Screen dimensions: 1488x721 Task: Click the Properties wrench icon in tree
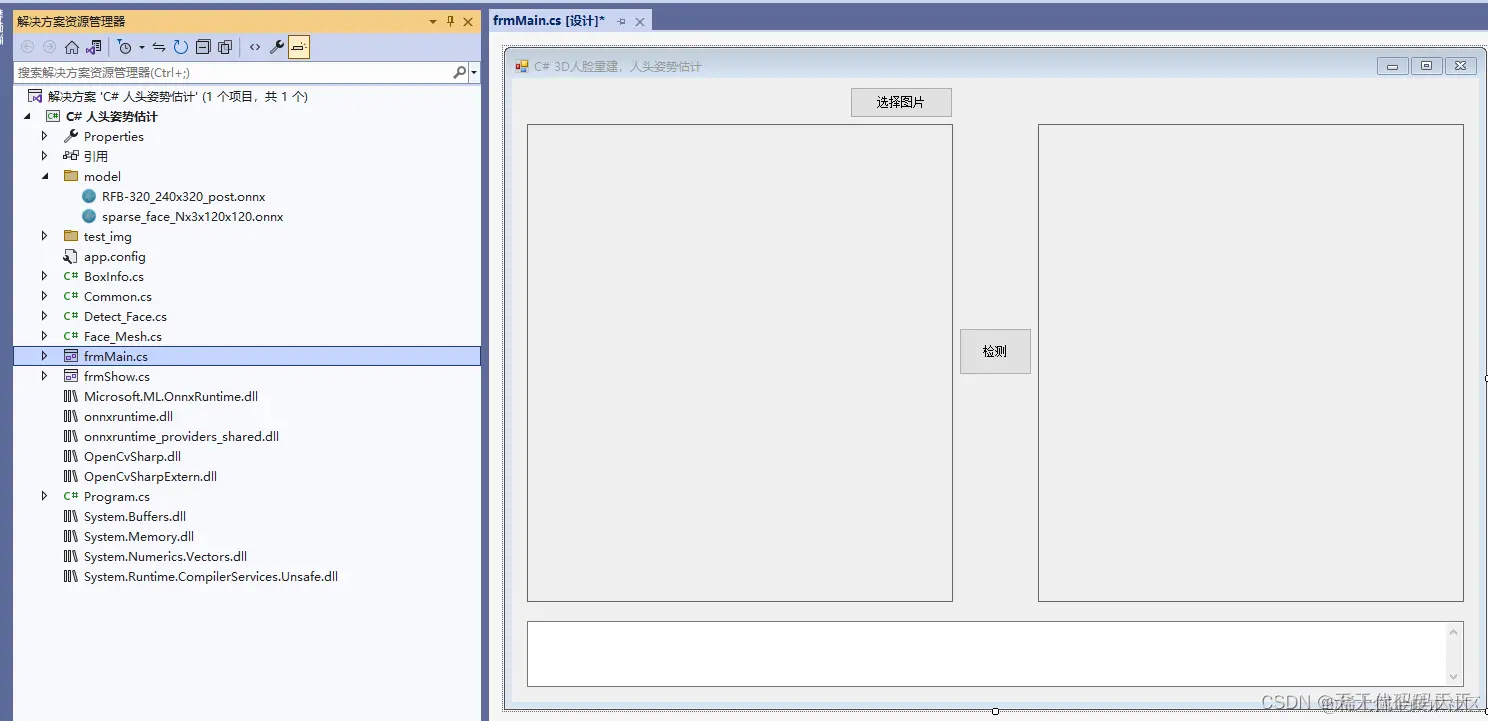pos(70,136)
